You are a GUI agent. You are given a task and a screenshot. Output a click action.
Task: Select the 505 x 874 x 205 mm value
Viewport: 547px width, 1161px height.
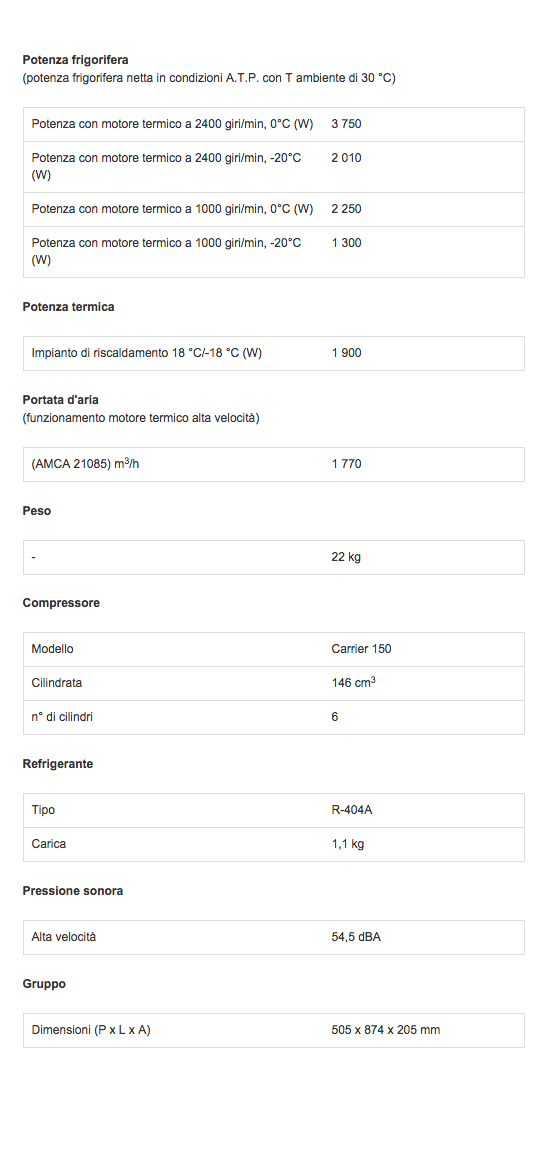click(386, 1030)
